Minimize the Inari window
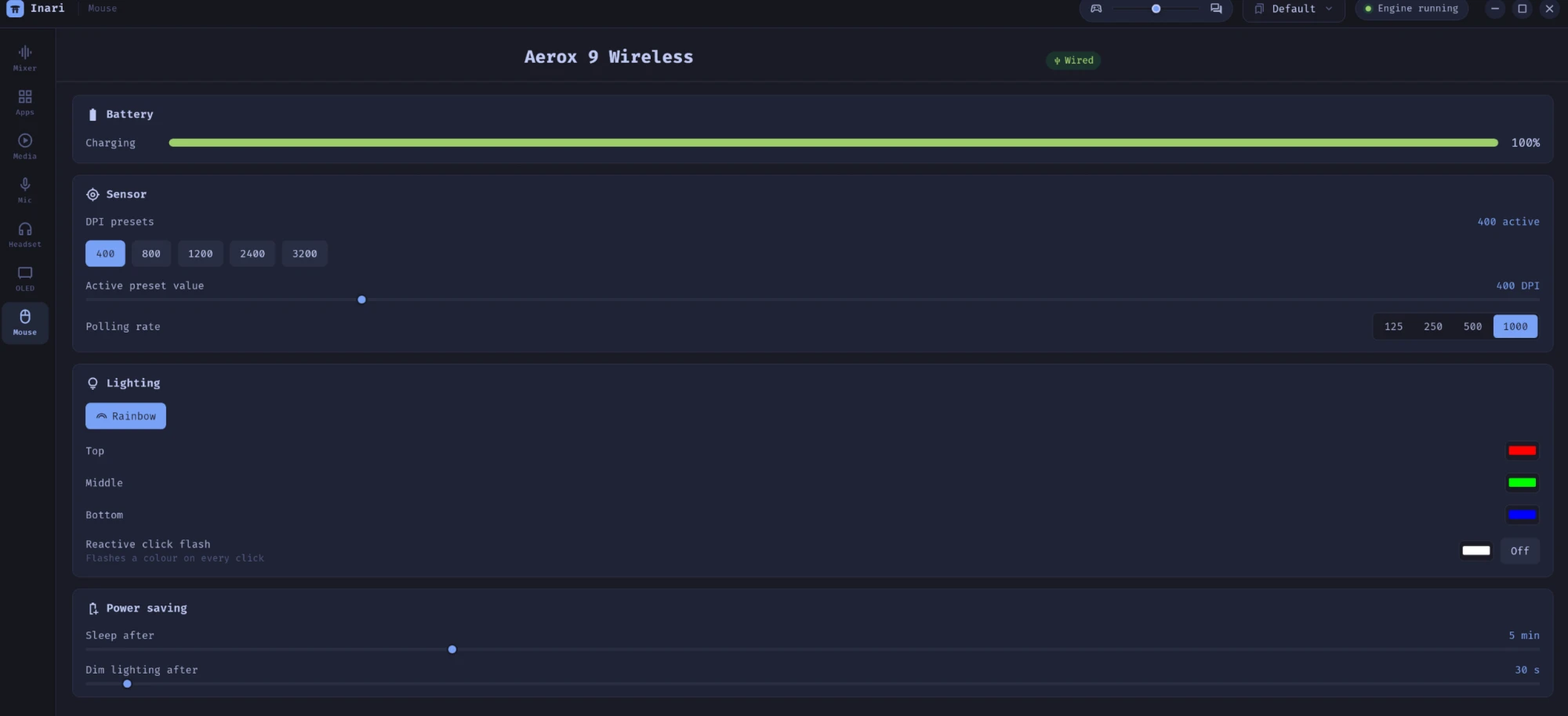 pos(1495,9)
